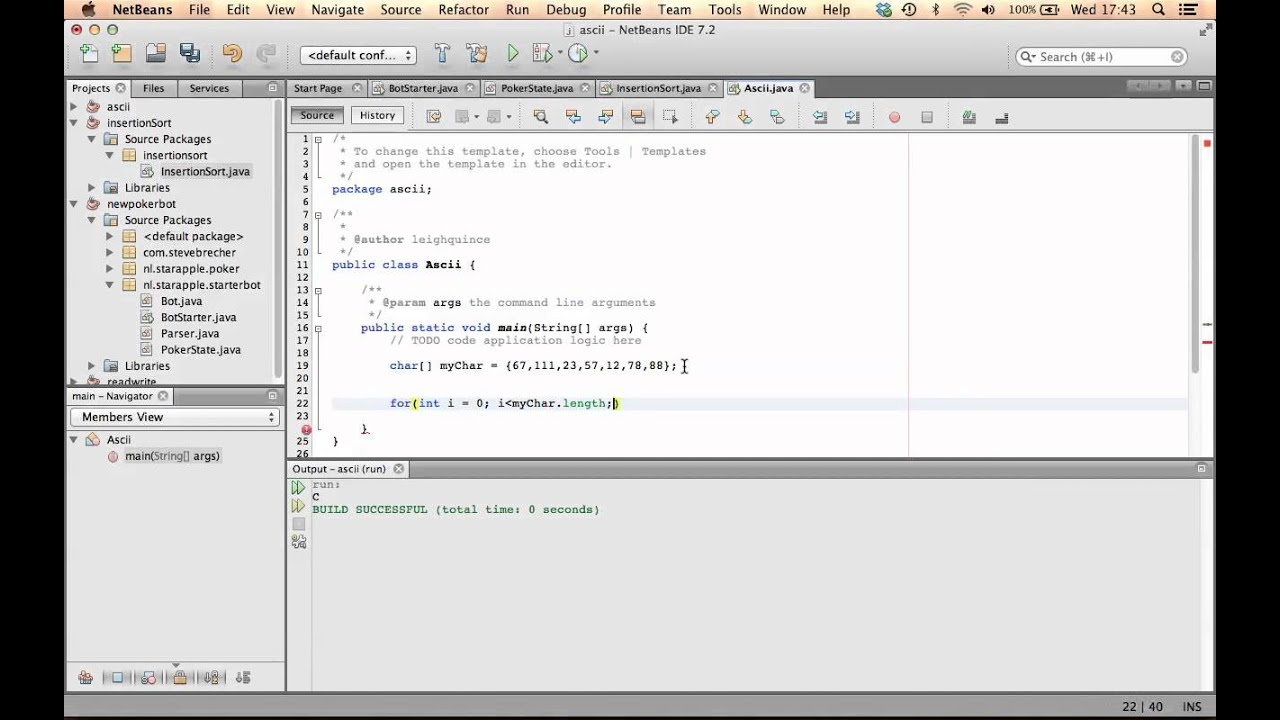Collapse the insertionSort project node
Screen dimensions: 1280x720
click(x=74, y=123)
